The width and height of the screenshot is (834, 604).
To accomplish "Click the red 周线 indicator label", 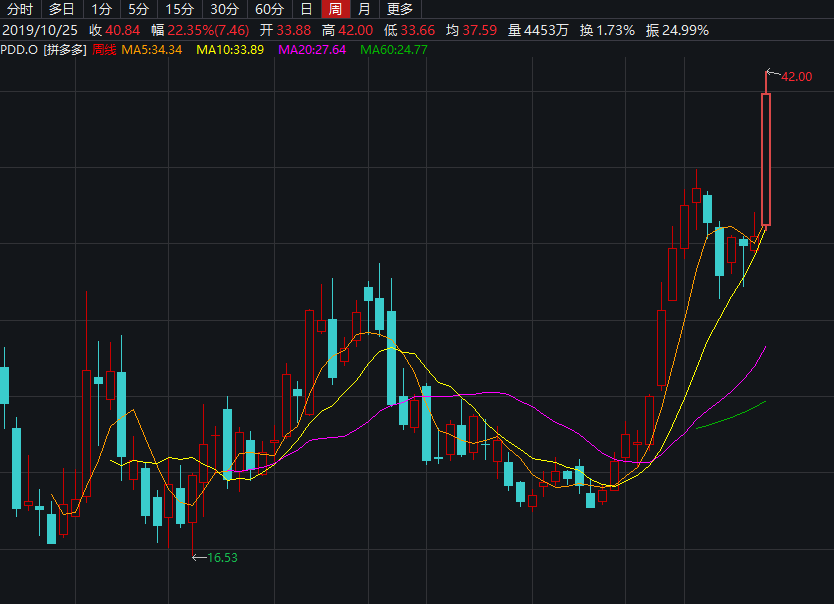I will 104,49.
